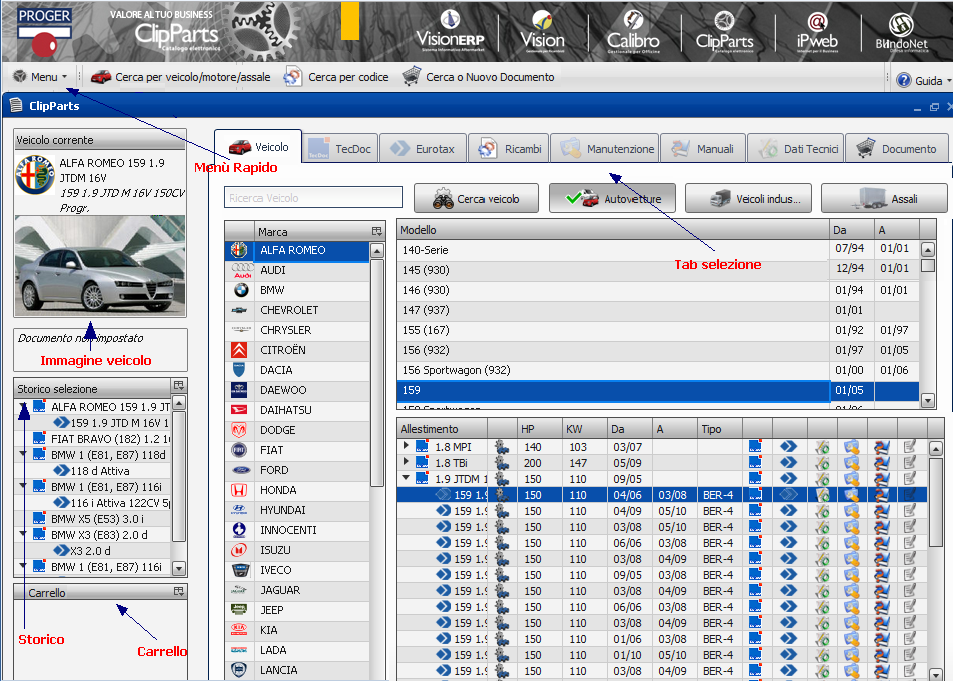Image resolution: width=953 pixels, height=681 pixels.
Task: Select the Veicolo tab
Action: pos(258,147)
